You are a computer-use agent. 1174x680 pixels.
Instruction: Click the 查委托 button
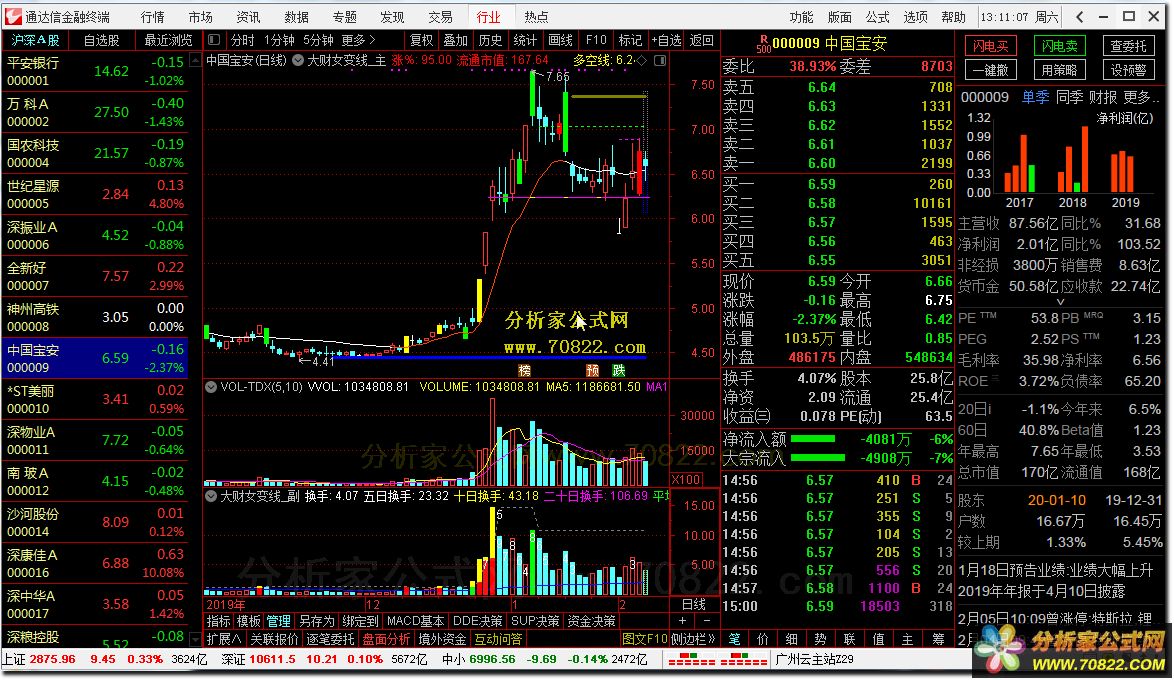click(1128, 46)
